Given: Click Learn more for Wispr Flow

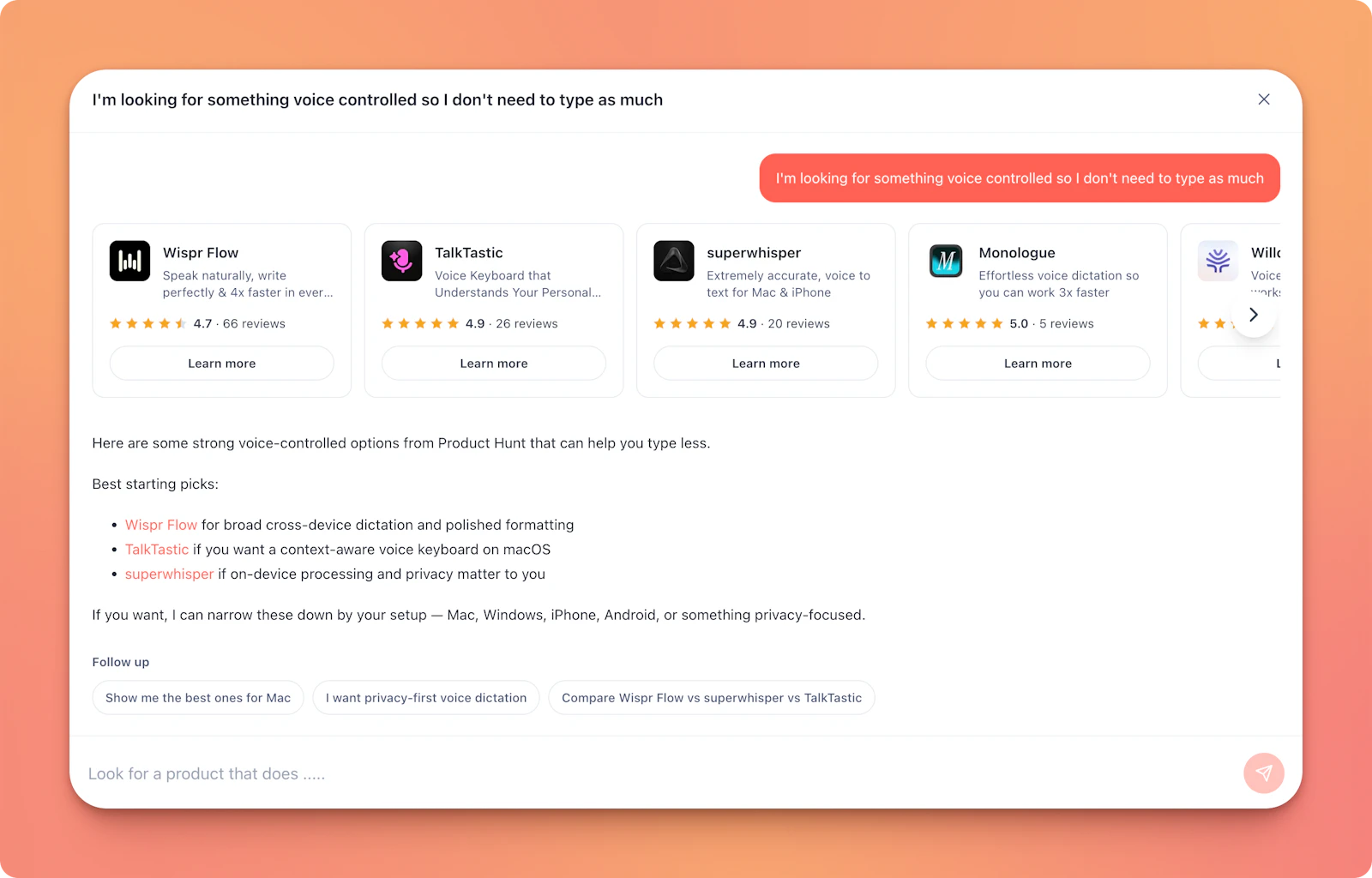Looking at the screenshot, I should coord(221,363).
